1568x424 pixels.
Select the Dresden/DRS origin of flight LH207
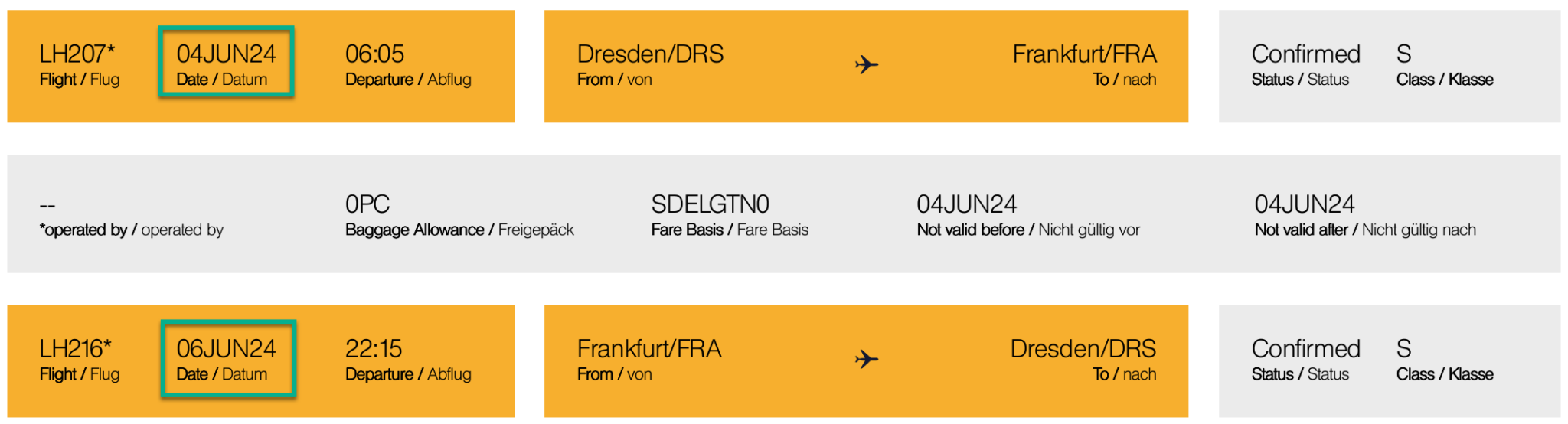point(650,54)
